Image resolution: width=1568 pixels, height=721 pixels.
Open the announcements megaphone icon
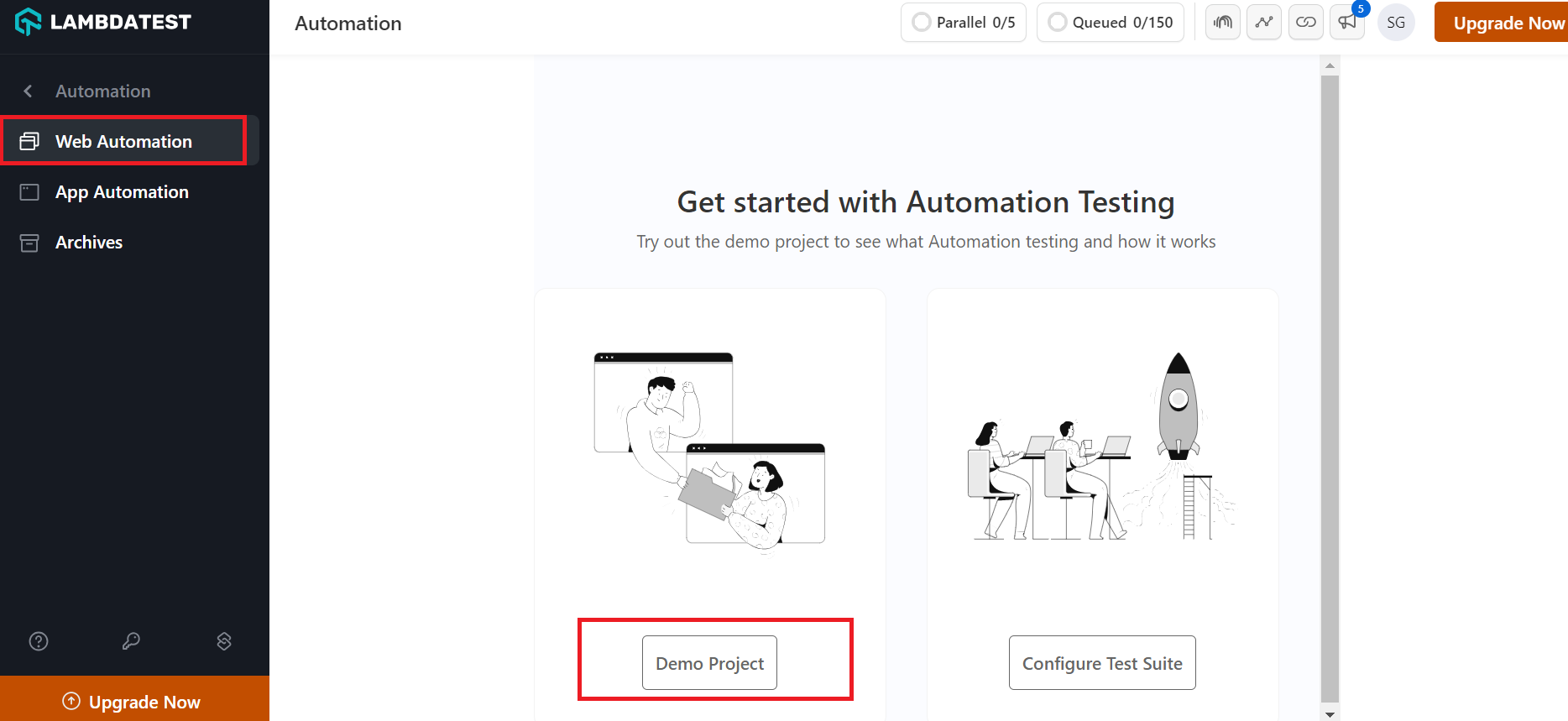tap(1347, 23)
